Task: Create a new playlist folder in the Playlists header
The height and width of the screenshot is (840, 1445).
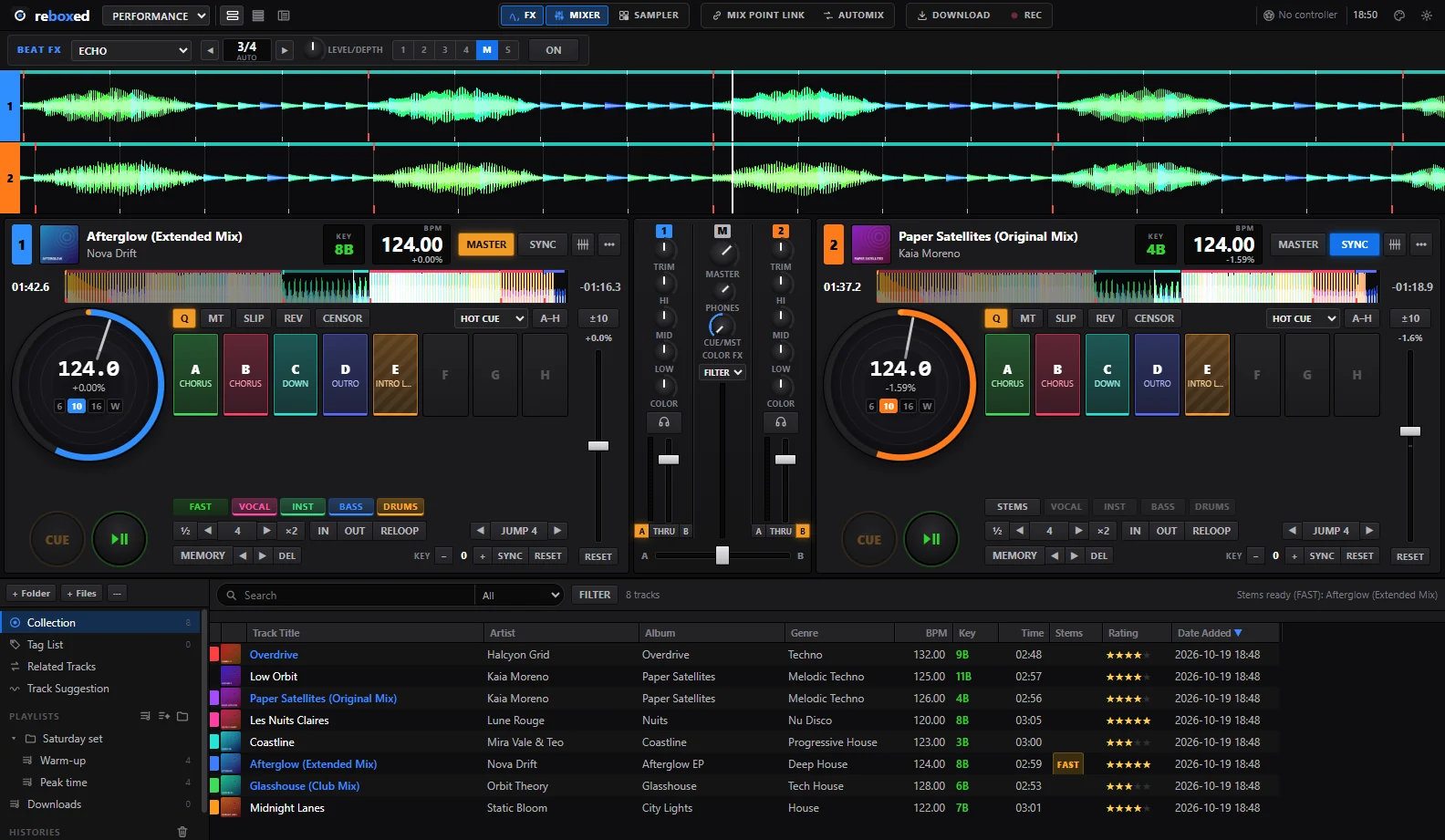Action: click(182, 716)
